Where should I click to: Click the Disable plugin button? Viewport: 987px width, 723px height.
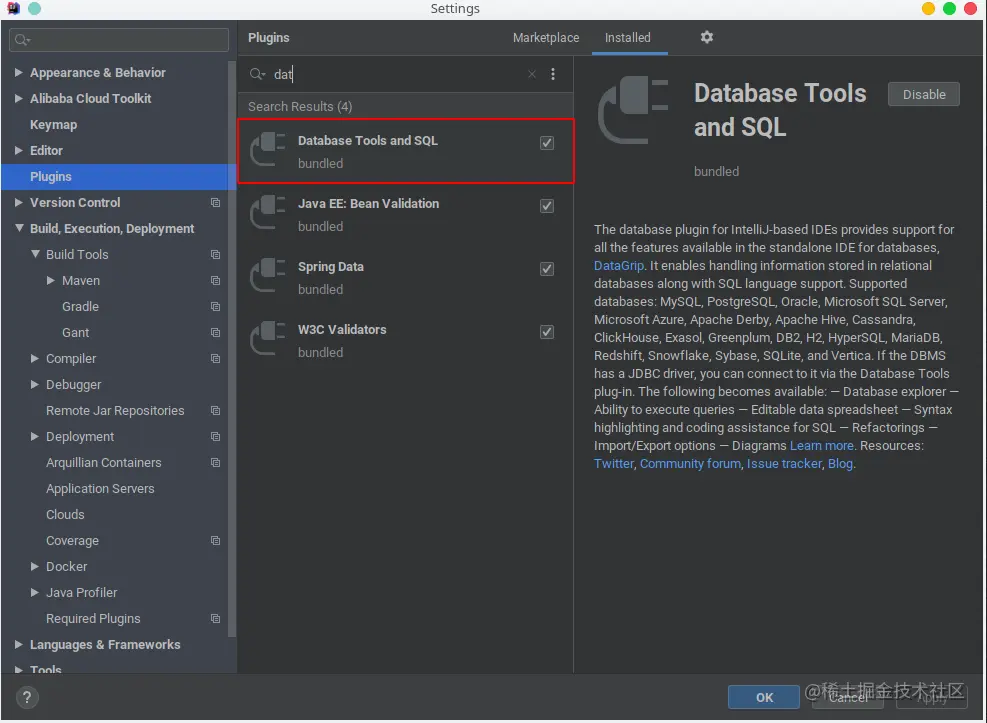coord(923,94)
